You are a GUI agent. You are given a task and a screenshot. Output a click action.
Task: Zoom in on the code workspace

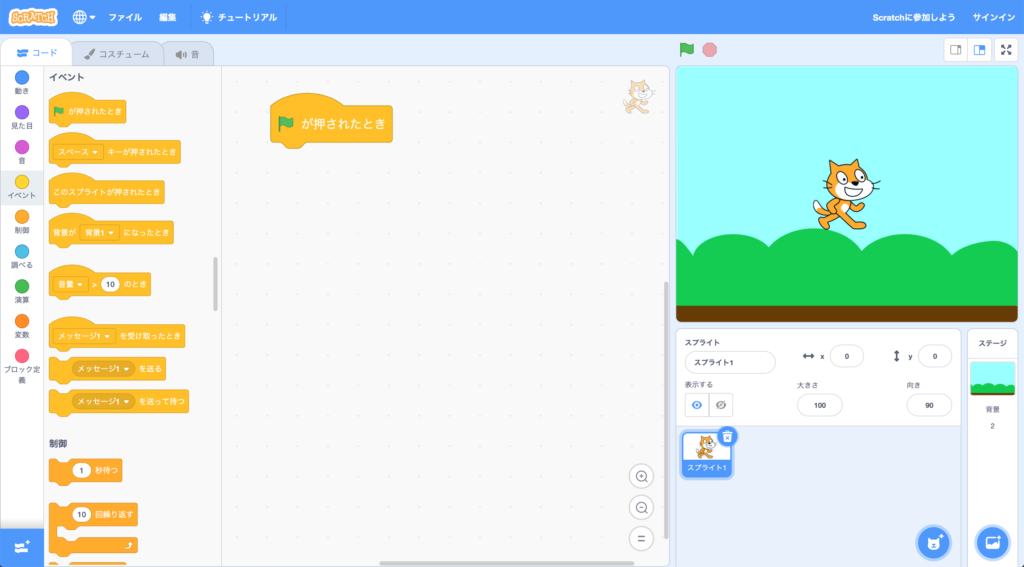641,476
